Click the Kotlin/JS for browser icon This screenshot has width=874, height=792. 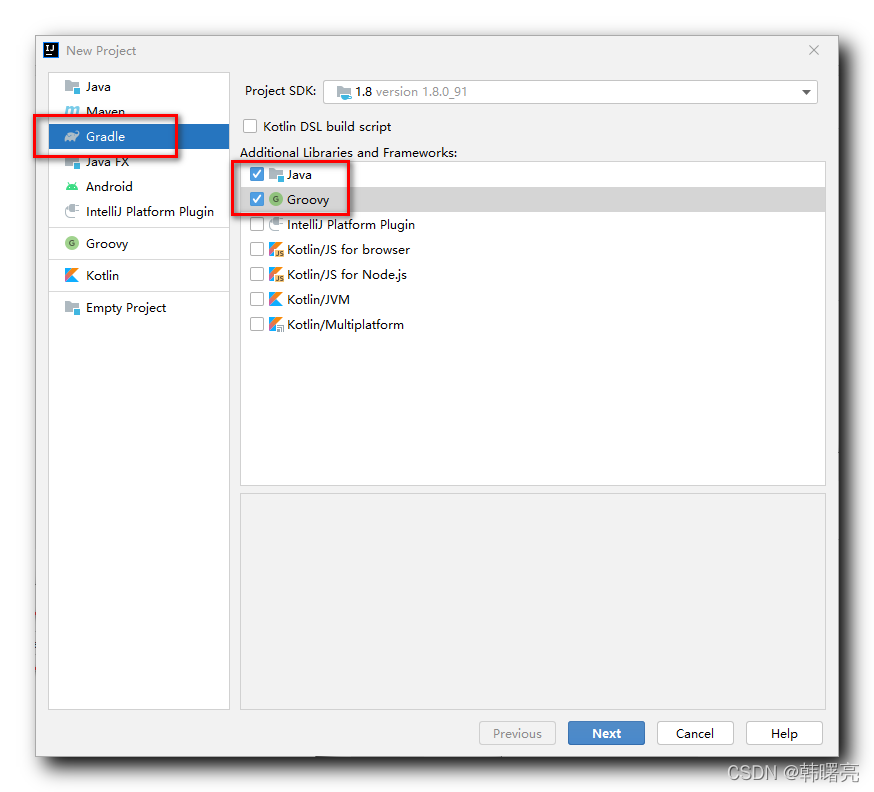tap(276, 249)
